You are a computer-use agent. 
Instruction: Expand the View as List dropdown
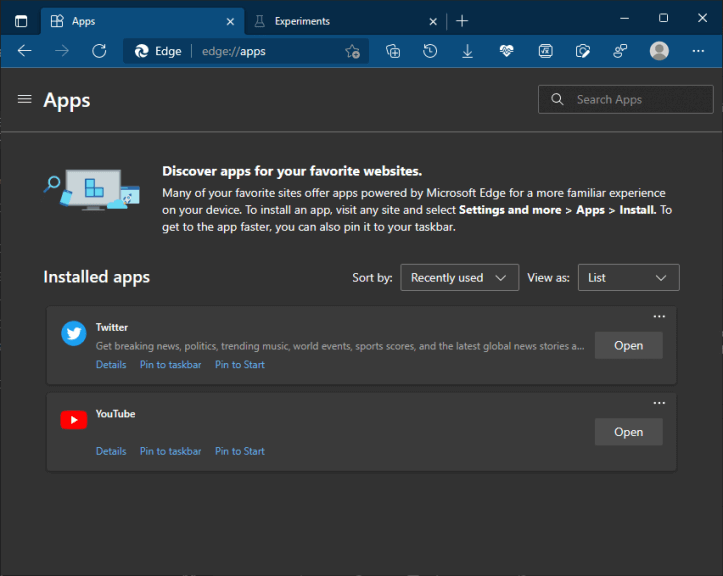(628, 278)
